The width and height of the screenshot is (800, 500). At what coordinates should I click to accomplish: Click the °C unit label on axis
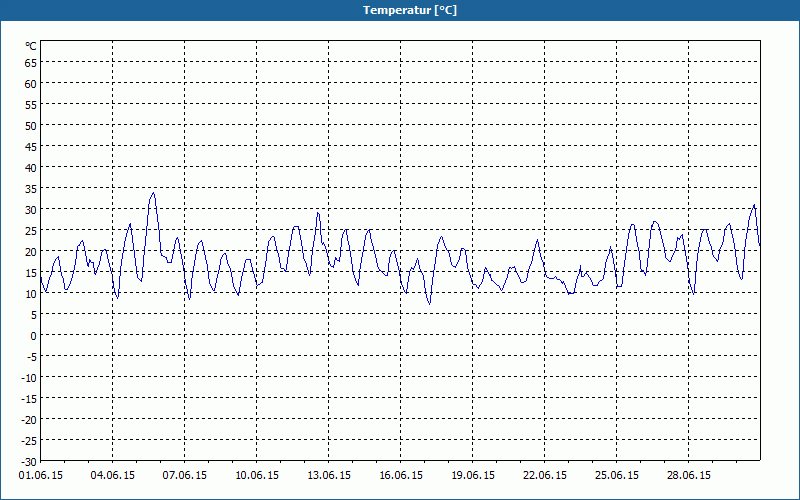click(x=31, y=46)
